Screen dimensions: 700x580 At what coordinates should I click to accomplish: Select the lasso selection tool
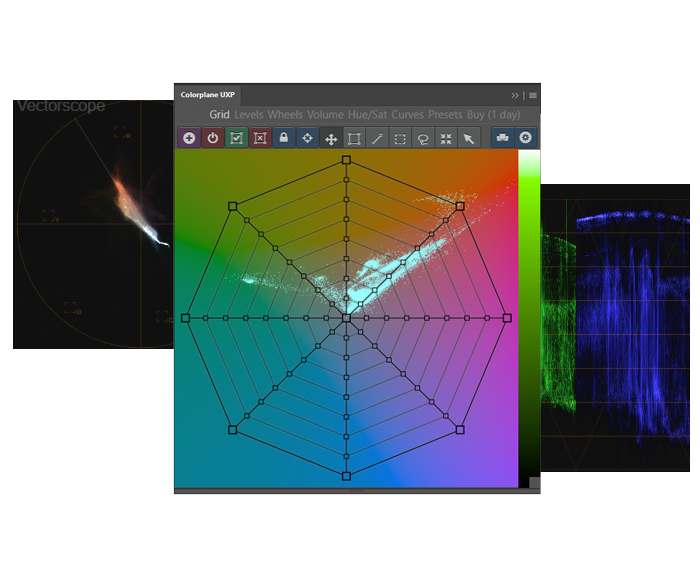click(x=423, y=138)
